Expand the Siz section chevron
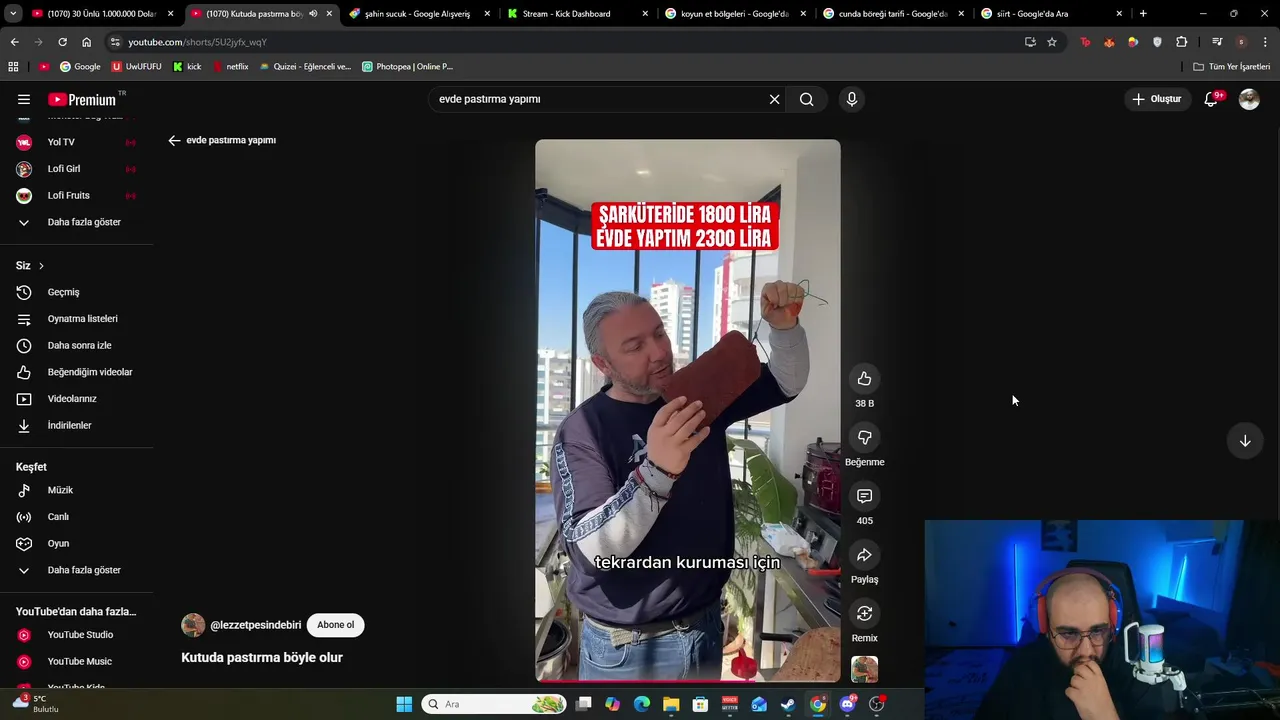 tap(41, 266)
